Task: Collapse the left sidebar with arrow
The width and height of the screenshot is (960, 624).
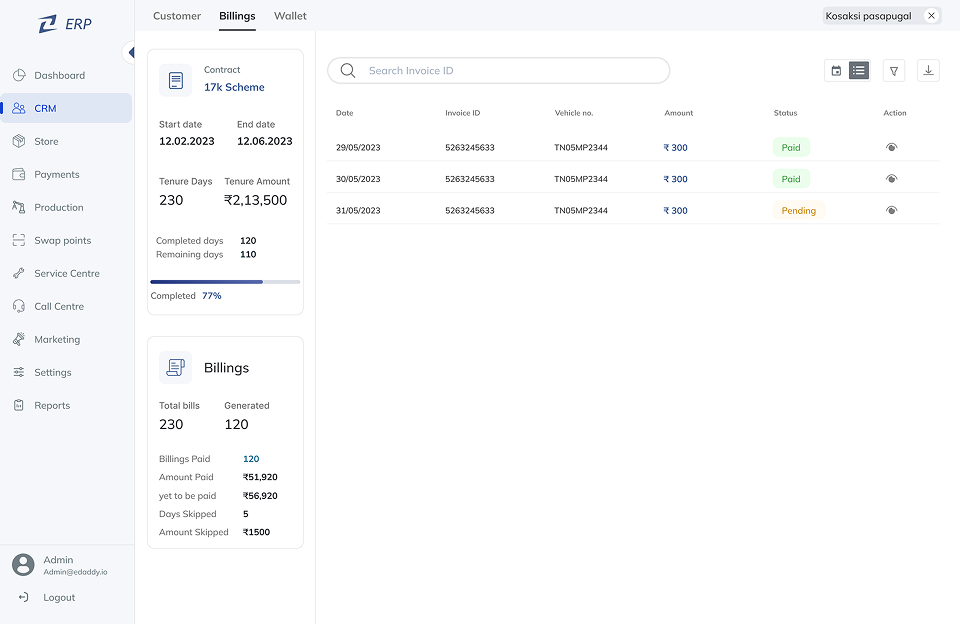Action: tap(129, 52)
